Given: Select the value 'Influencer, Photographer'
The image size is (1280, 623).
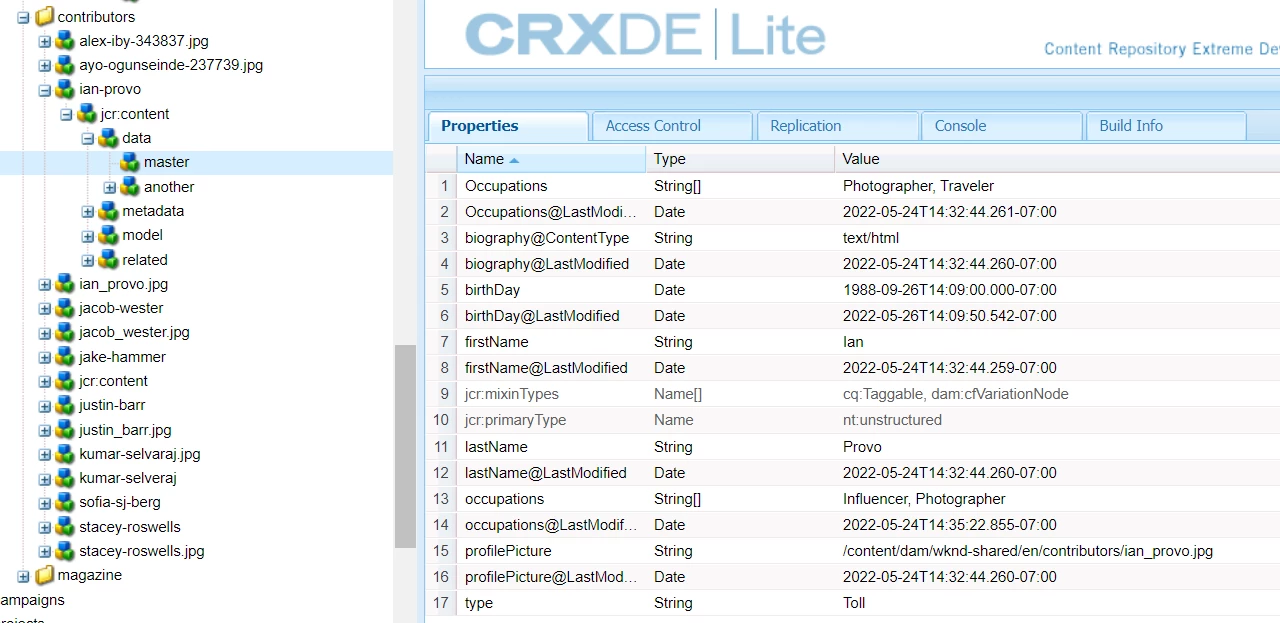Looking at the screenshot, I should click(x=924, y=499).
